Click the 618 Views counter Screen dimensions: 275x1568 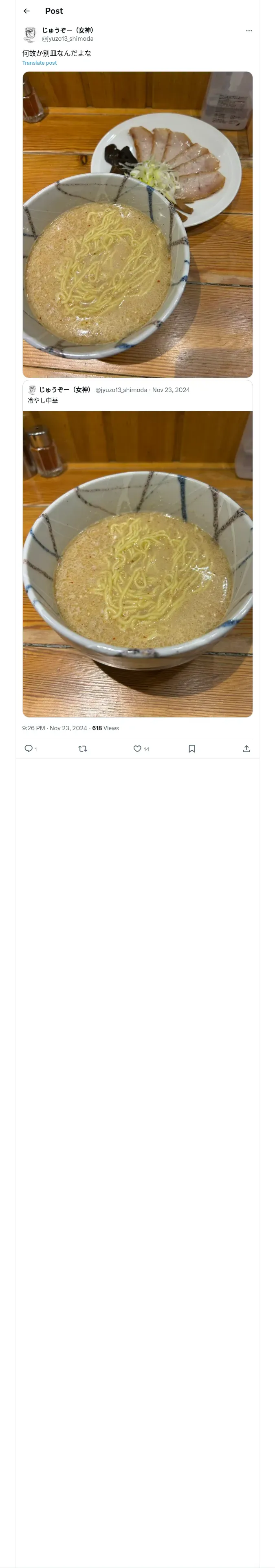click(106, 728)
